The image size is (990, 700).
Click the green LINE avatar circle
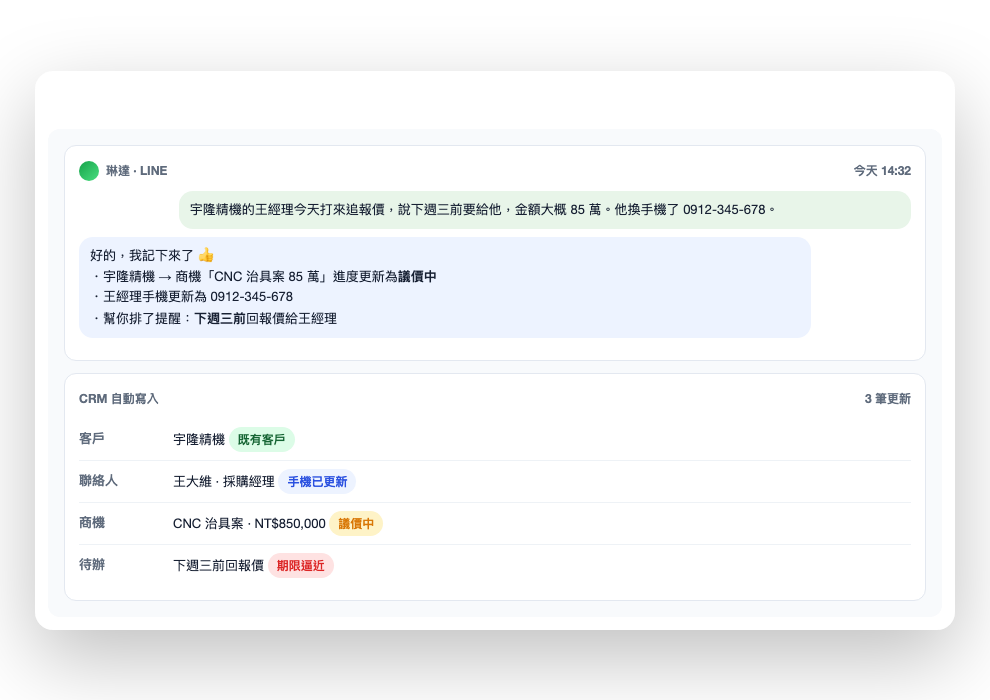(89, 171)
